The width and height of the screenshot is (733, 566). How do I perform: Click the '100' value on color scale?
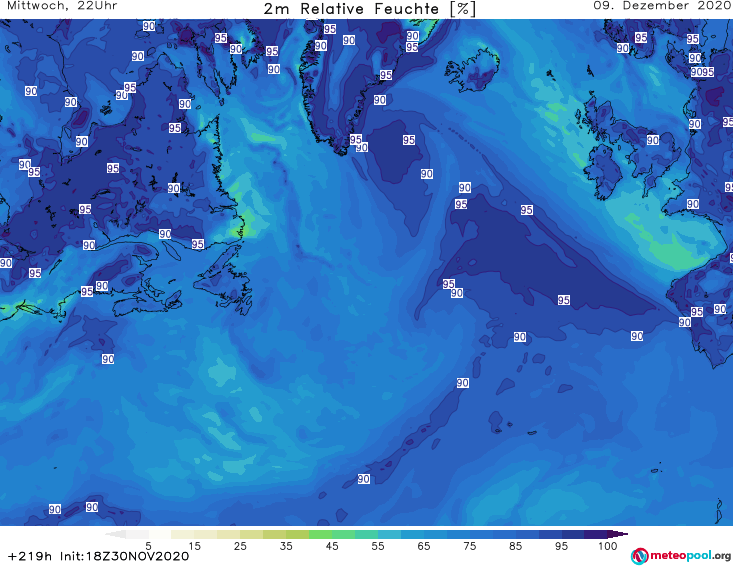(x=607, y=546)
